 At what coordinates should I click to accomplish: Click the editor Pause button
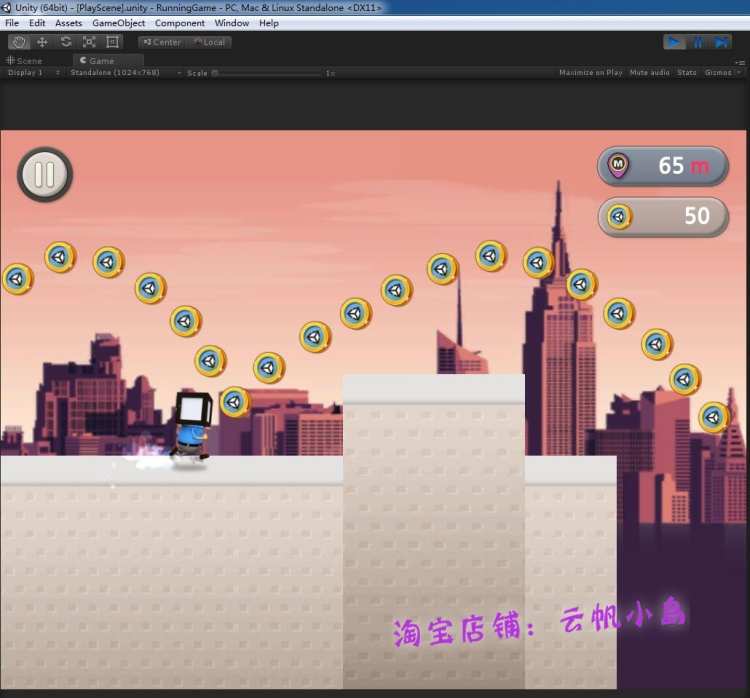coord(698,42)
